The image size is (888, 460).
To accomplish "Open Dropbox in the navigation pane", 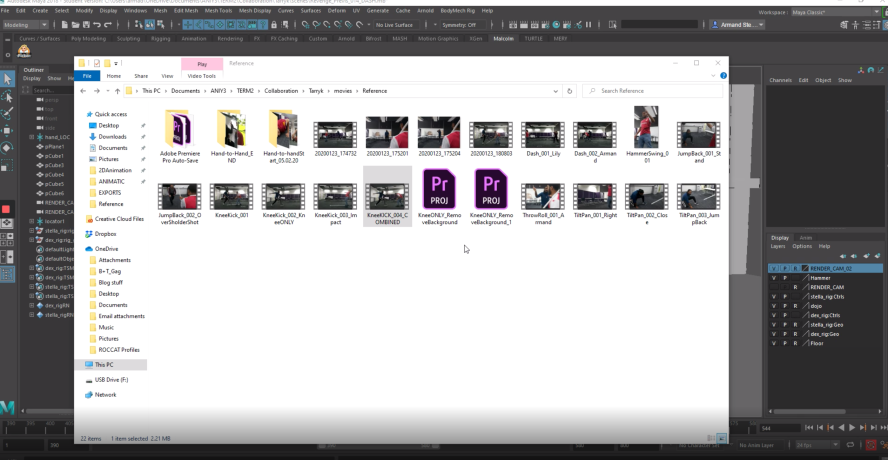I will [x=108, y=233].
